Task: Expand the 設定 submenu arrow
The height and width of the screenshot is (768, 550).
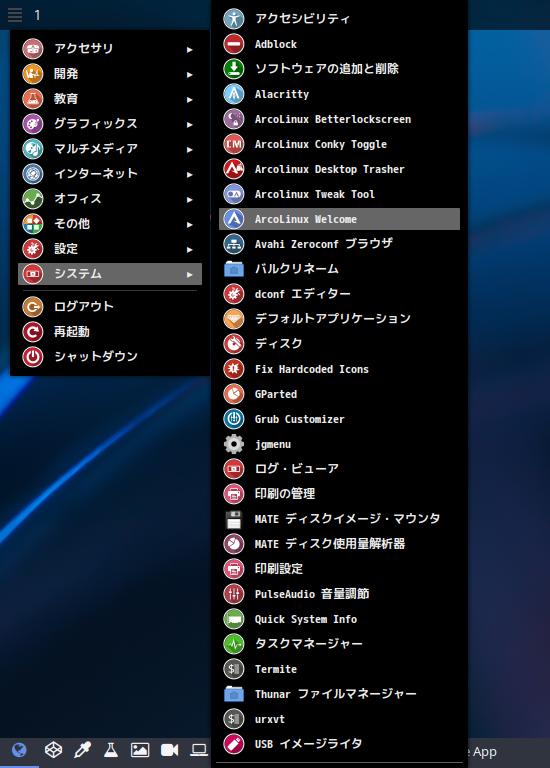Action: [x=190, y=249]
